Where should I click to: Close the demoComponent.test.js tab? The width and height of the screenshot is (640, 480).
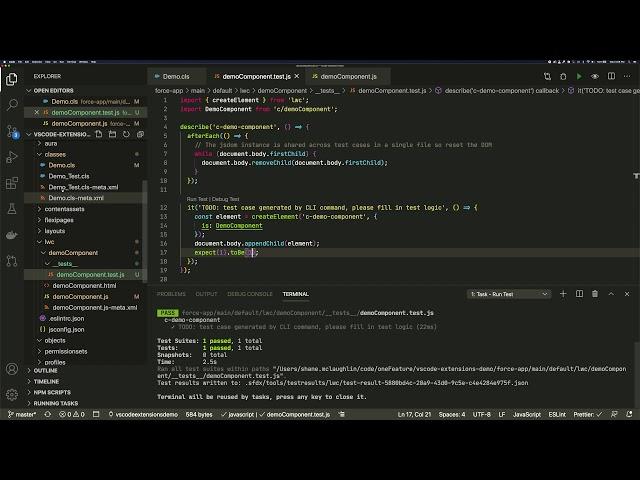297,76
